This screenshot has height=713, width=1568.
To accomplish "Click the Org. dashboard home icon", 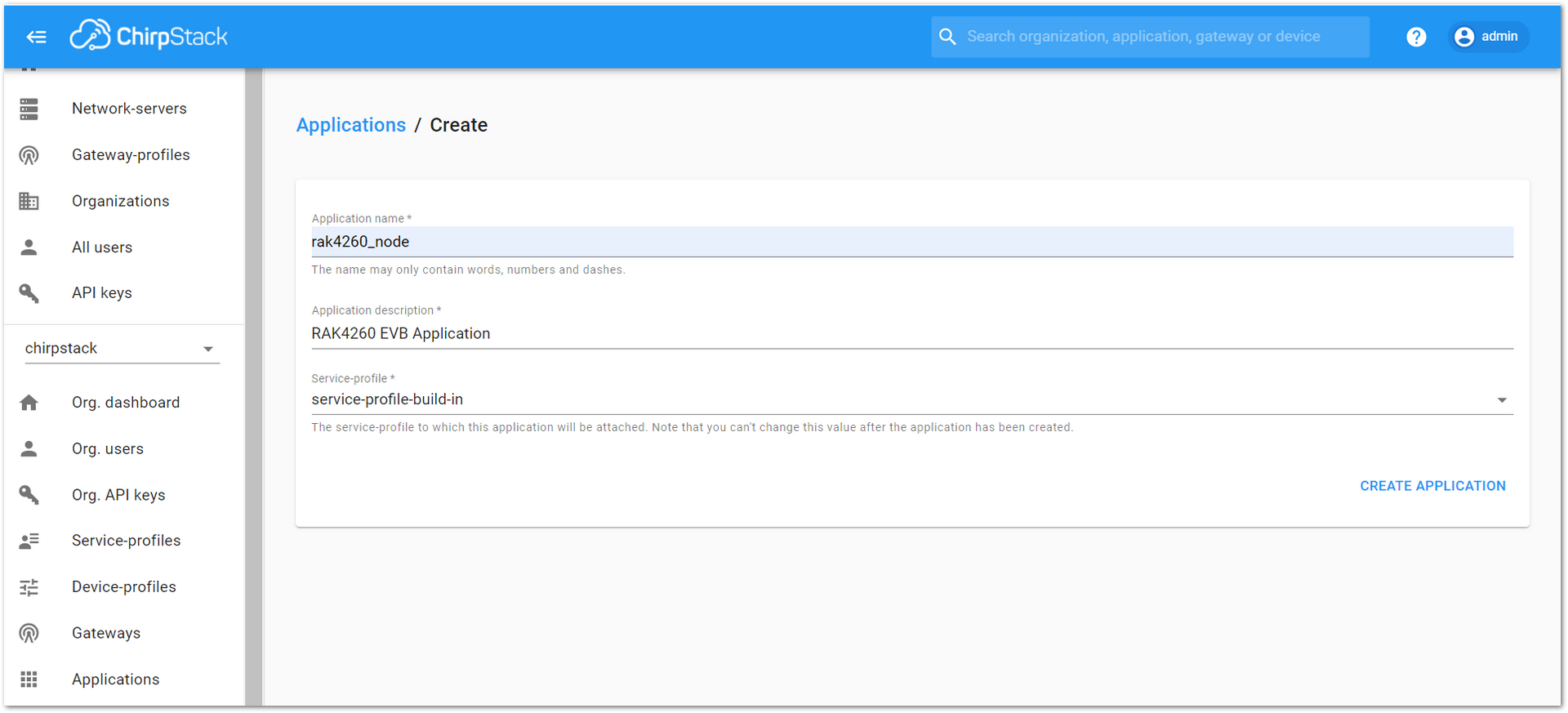I will point(29,402).
